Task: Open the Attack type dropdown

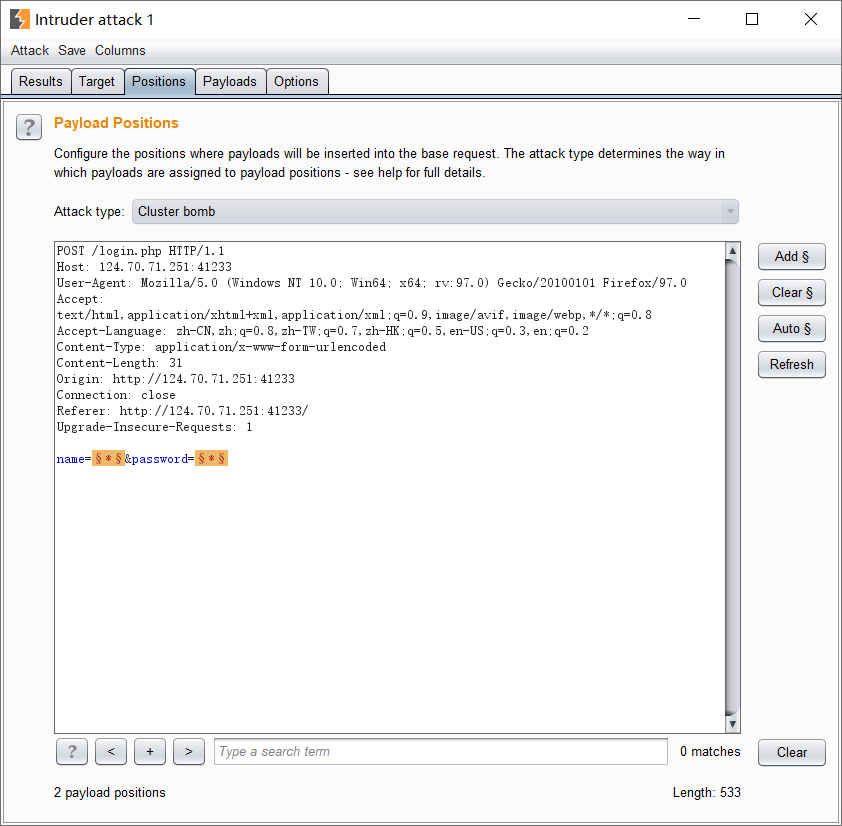Action: point(435,212)
